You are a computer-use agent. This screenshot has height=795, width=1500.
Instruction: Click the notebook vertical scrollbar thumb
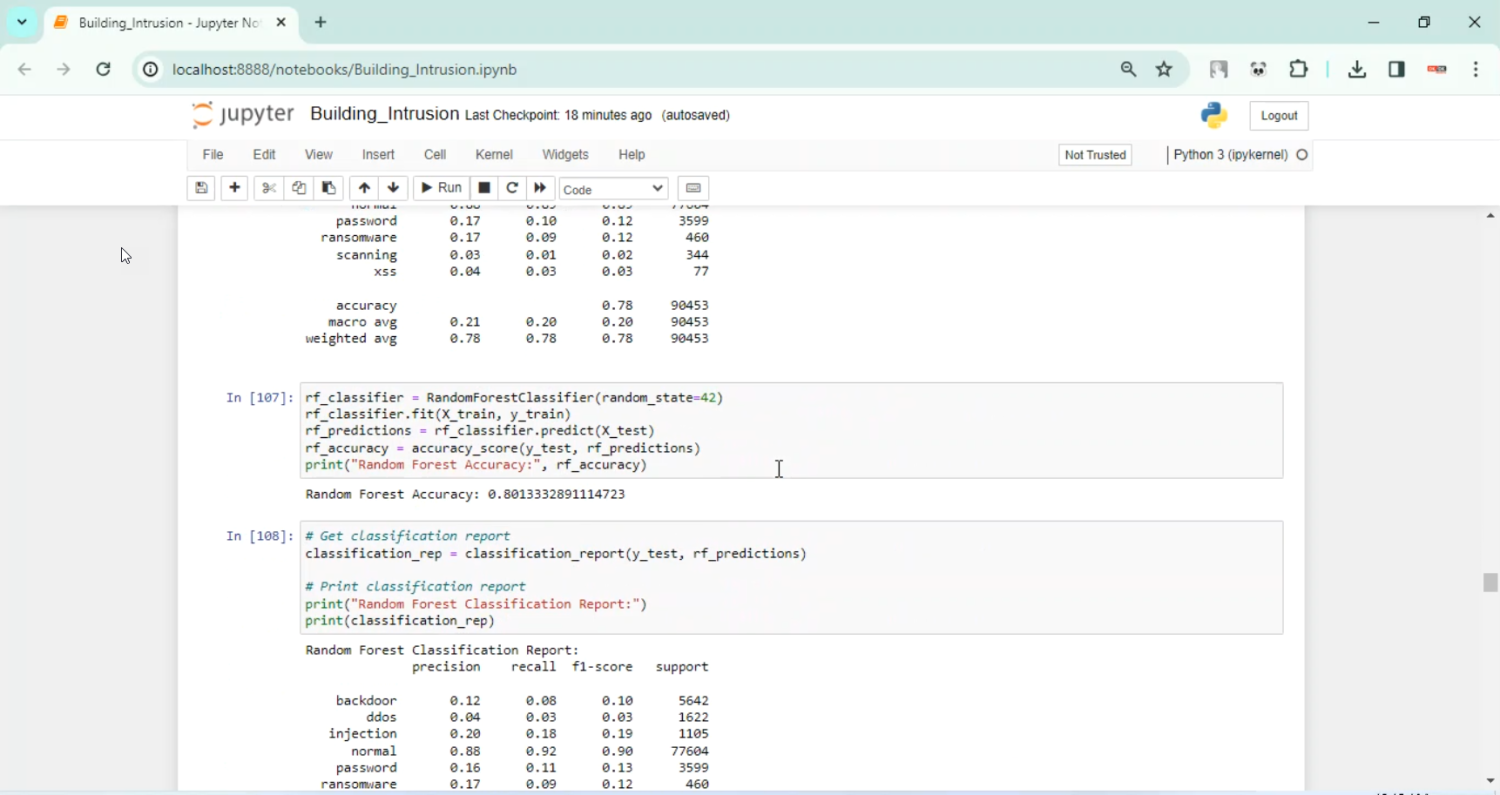[x=1490, y=582]
